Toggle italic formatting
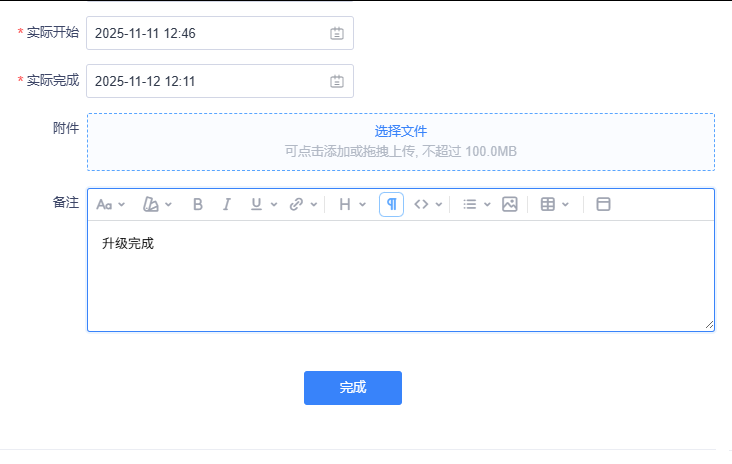732x464 pixels. coord(226,204)
